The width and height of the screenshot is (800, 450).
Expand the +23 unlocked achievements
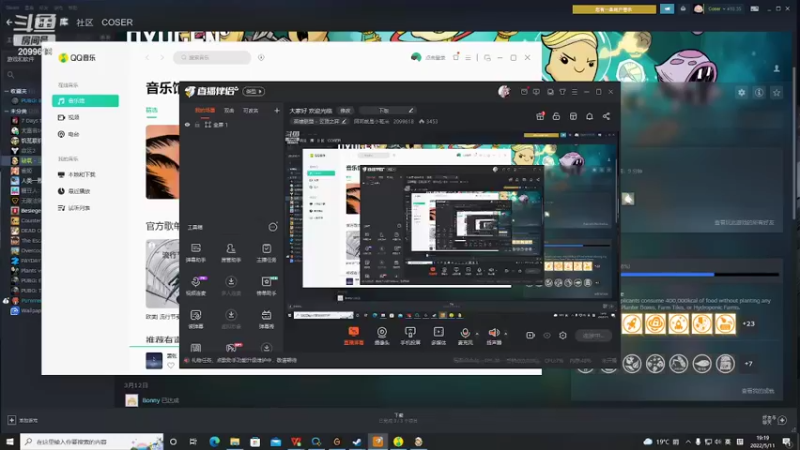point(748,323)
